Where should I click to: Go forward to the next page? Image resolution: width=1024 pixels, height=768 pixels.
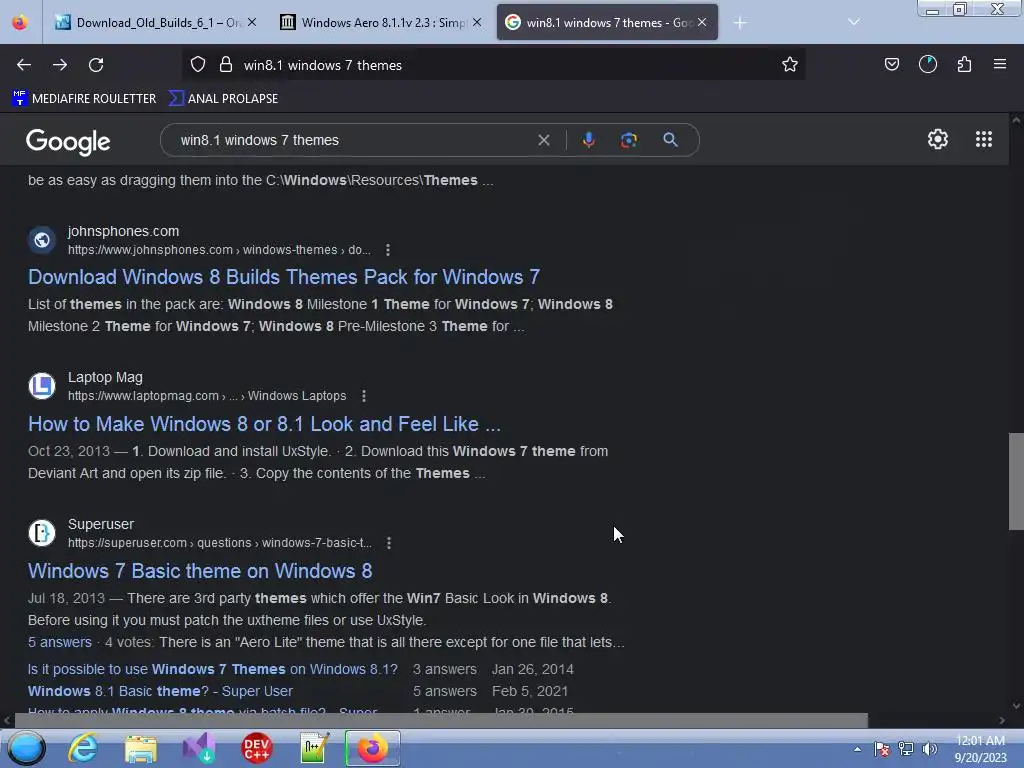pos(60,65)
